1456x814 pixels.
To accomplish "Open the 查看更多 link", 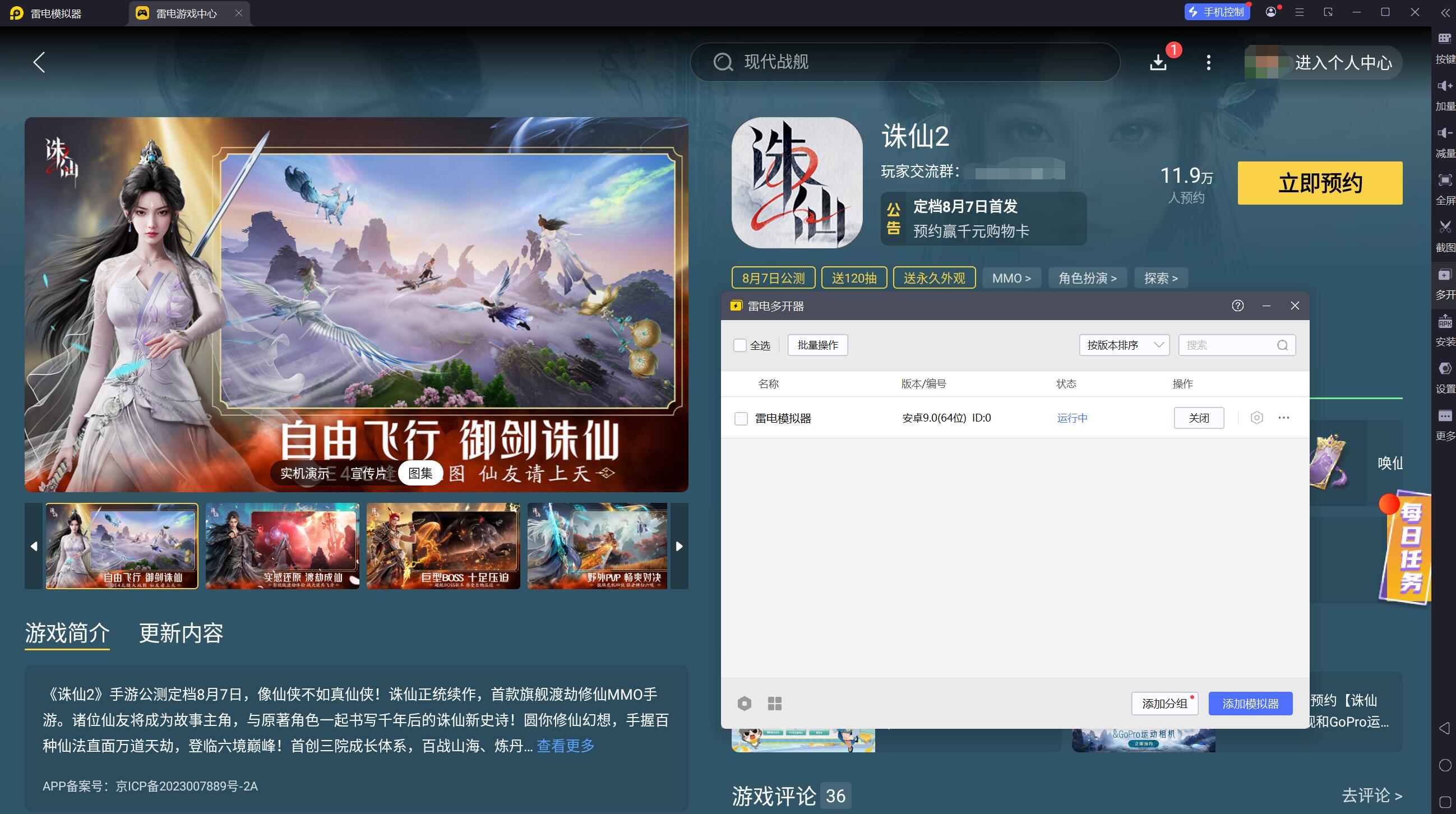I will [x=565, y=746].
